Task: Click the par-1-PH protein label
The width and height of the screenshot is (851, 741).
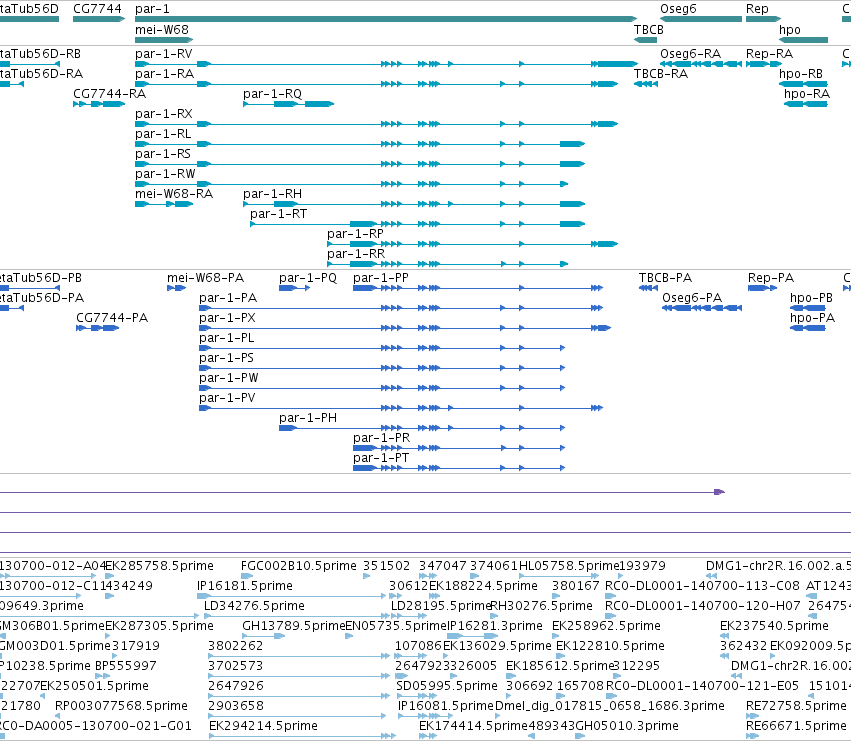Action: [x=308, y=419]
